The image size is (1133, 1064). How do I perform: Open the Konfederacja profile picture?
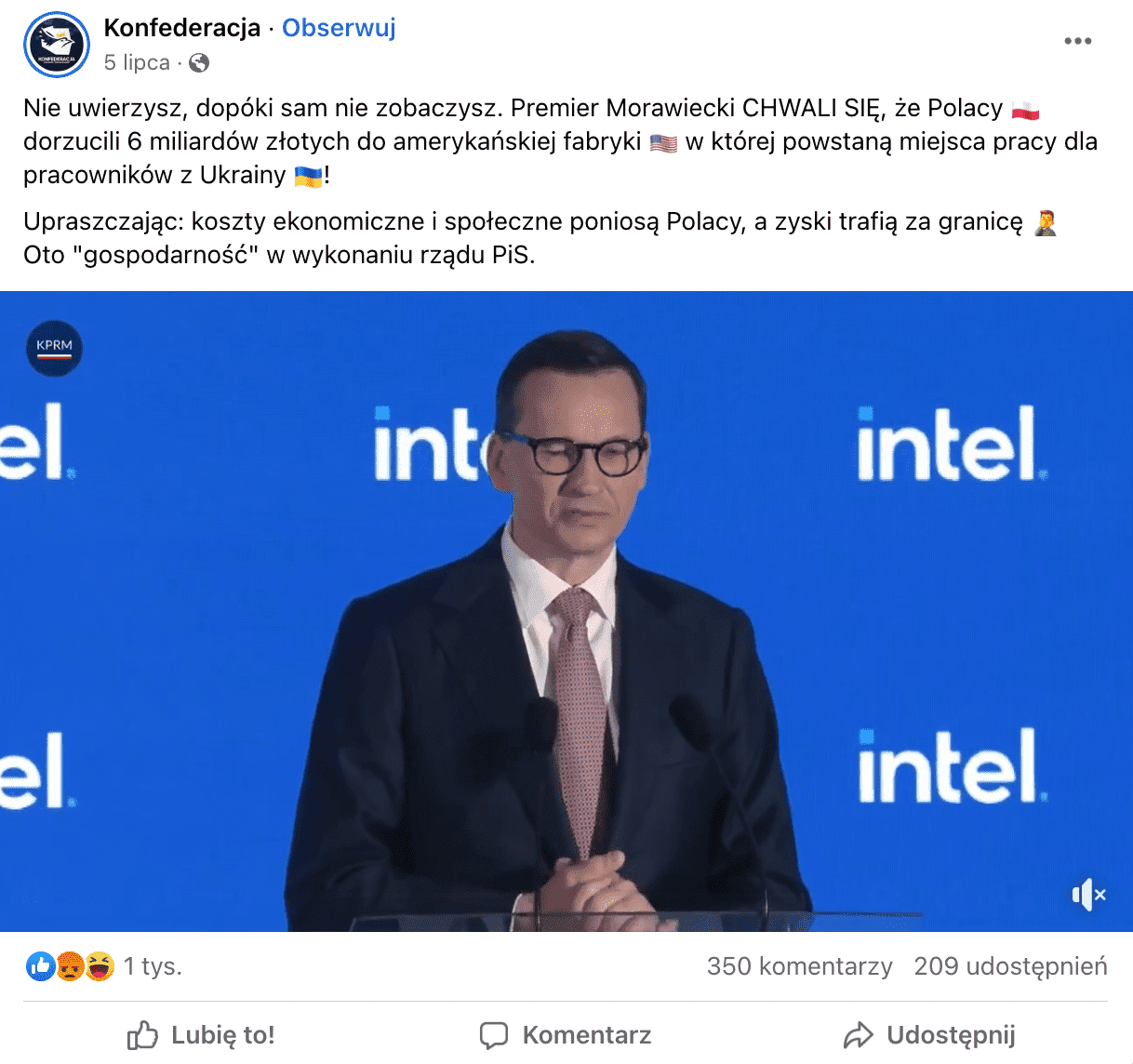coord(57,45)
